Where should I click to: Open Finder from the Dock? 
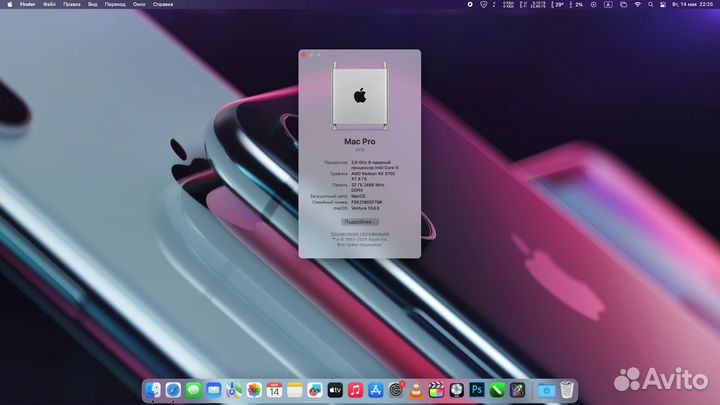(x=153, y=390)
